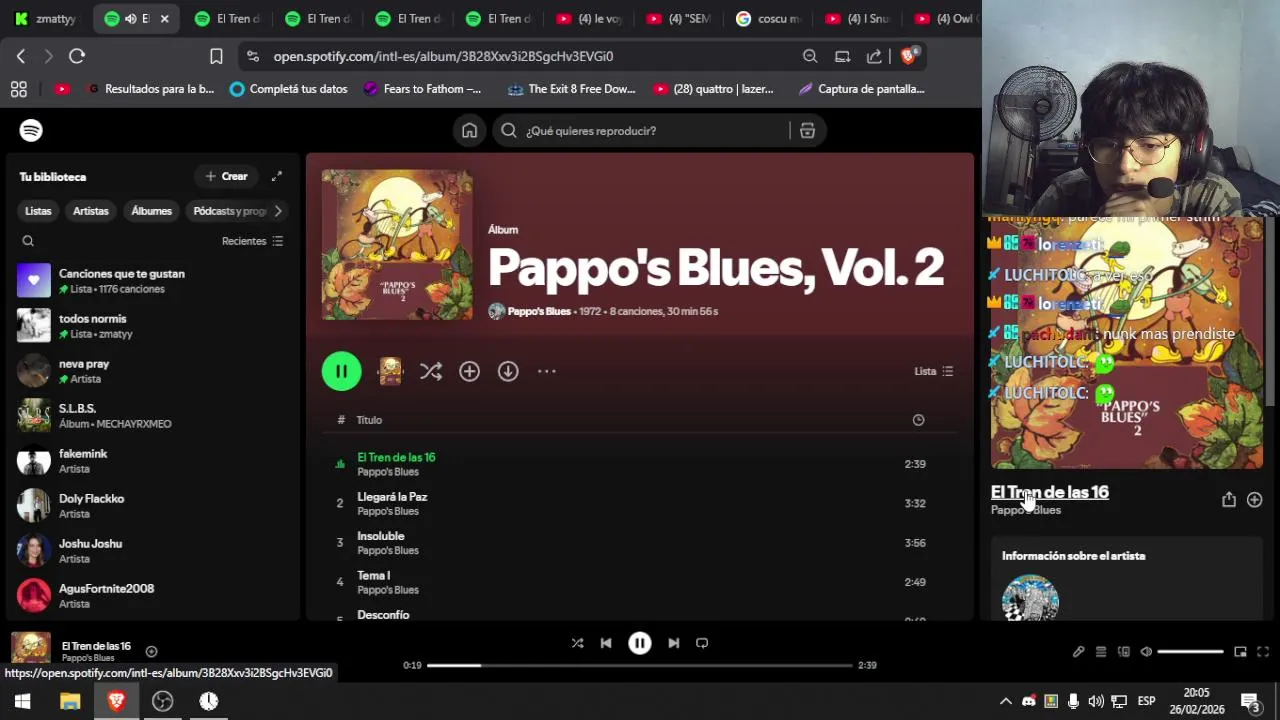Image resolution: width=1280 pixels, height=720 pixels.
Task: Open the Browse icon in Spotify search bar
Action: 807,131
